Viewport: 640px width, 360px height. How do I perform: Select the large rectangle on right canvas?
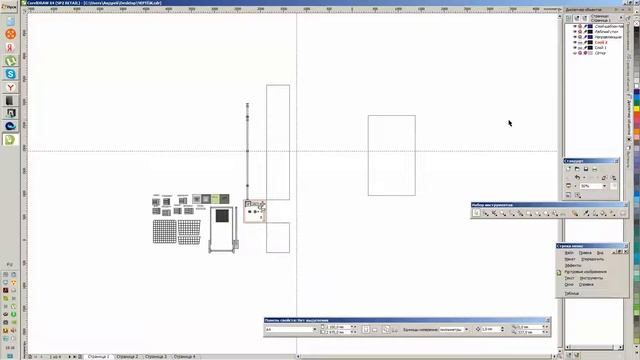coord(392,155)
